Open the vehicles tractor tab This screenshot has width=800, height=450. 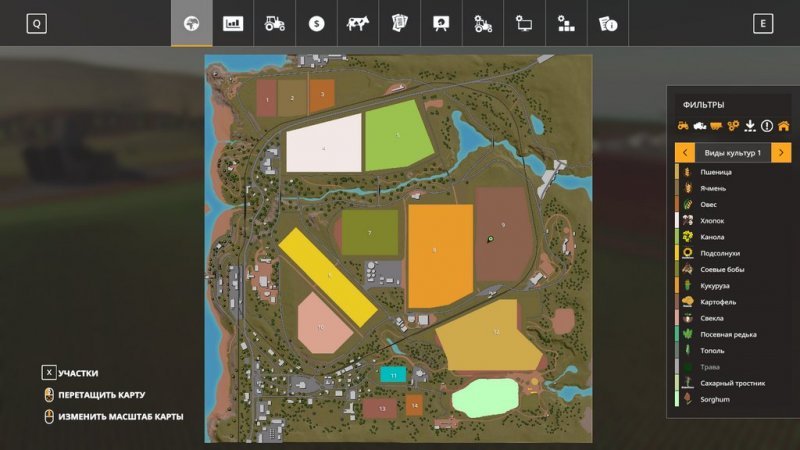coord(274,23)
